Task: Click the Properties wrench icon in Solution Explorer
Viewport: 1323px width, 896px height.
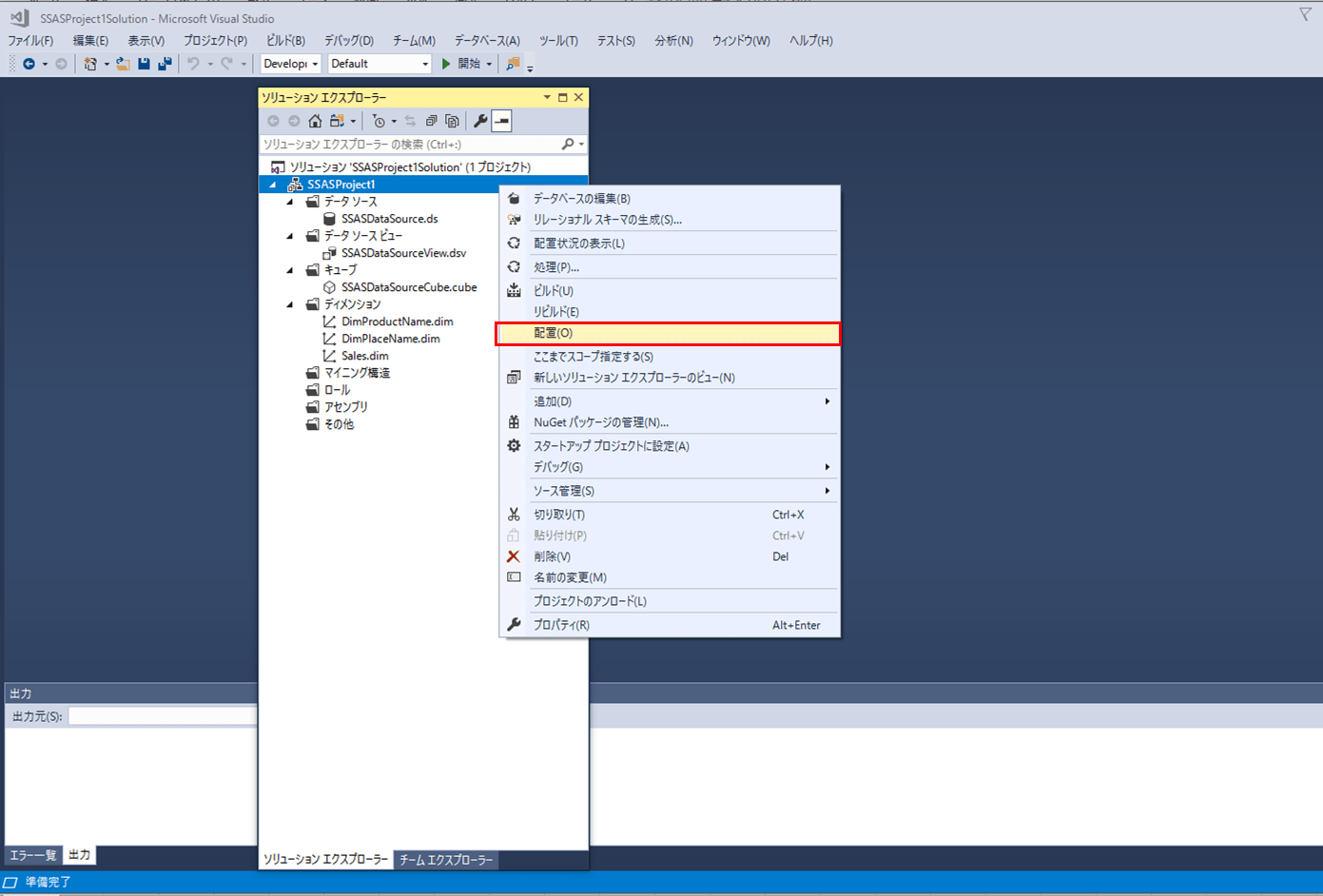Action: pos(480,121)
